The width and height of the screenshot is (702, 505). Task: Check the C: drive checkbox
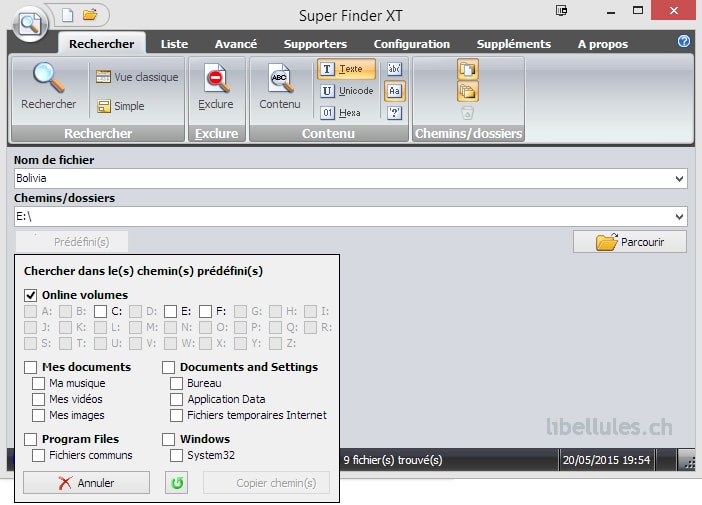[x=100, y=311]
